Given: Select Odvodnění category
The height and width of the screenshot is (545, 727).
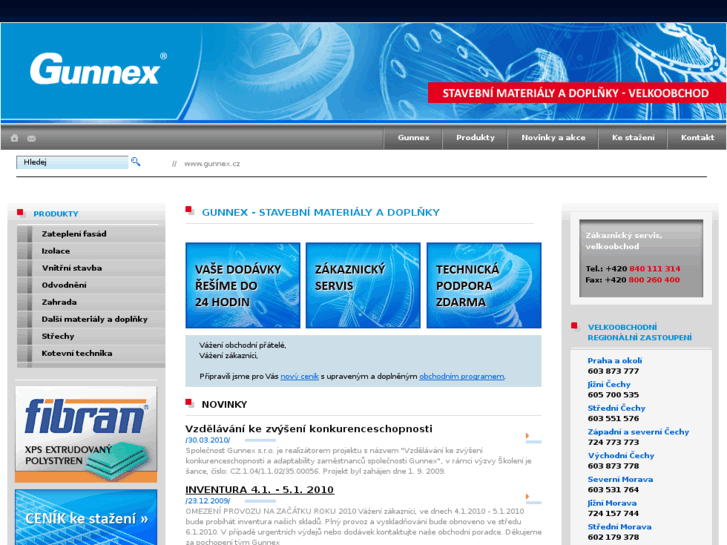Looking at the screenshot, I should 91,285.
